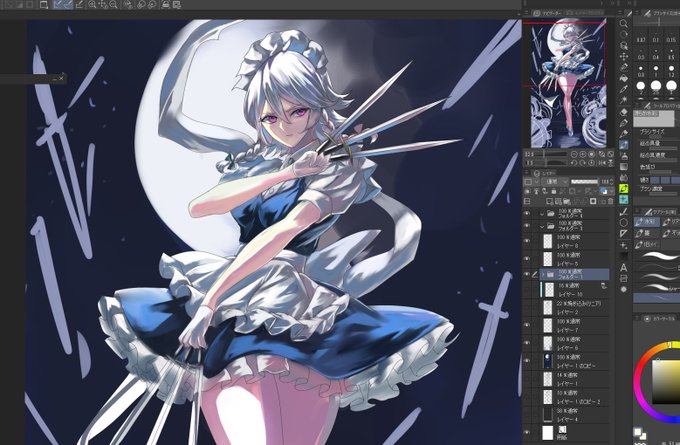Image resolution: width=680 pixels, height=445 pixels.
Task: Create a new raster layer
Action: coord(549,201)
